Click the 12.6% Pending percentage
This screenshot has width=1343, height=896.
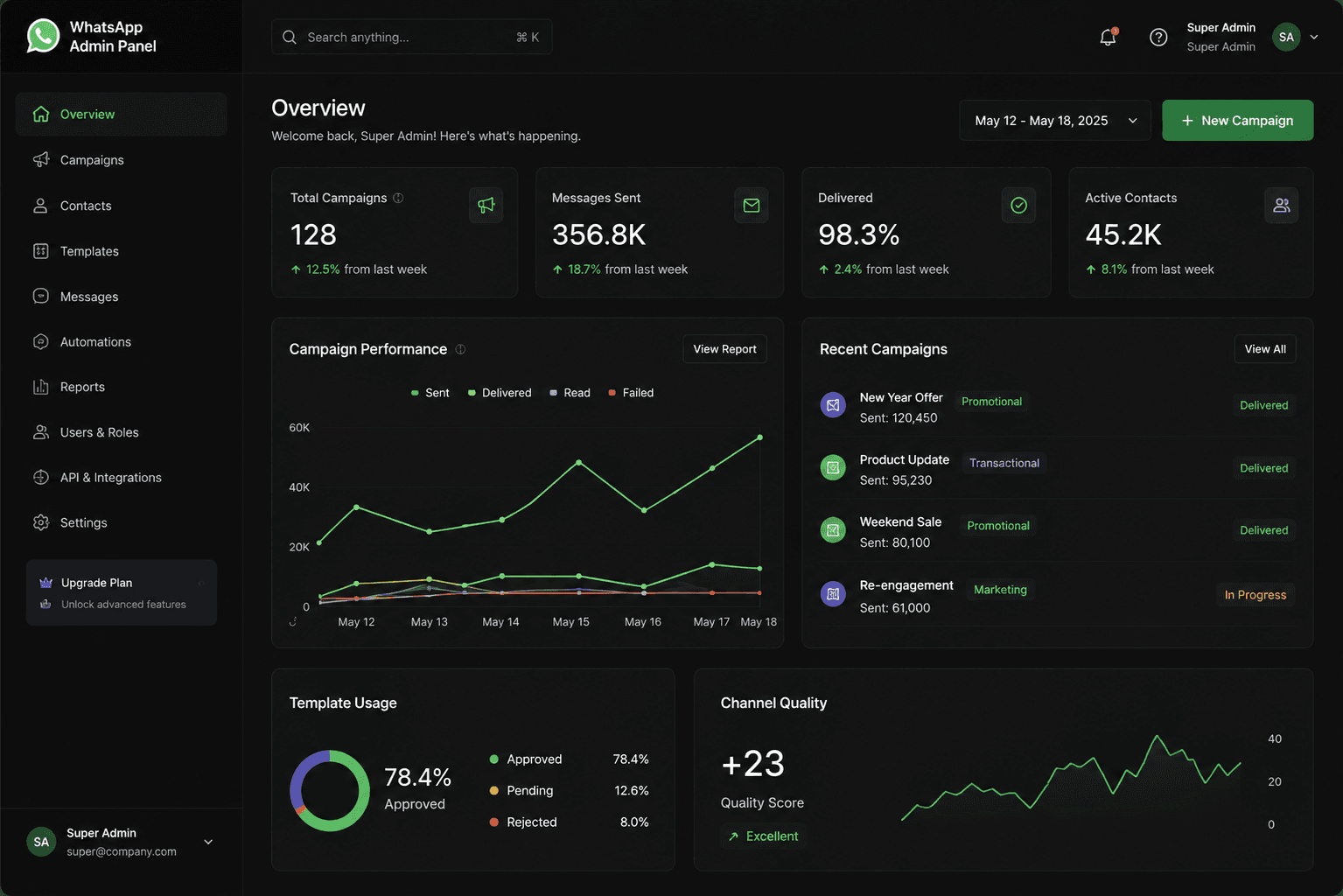click(x=632, y=790)
